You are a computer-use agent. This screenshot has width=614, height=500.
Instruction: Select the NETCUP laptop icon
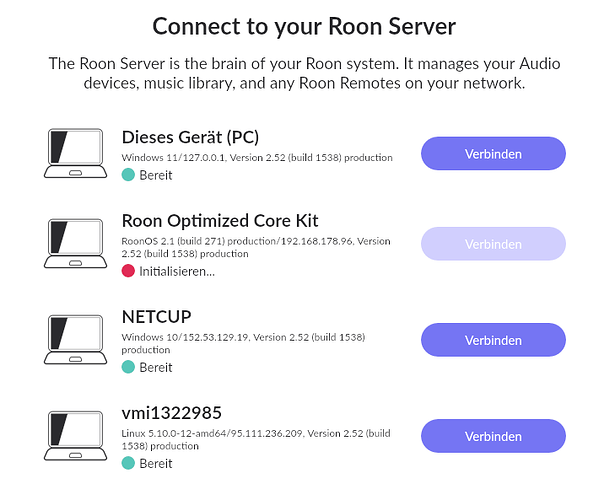[x=75, y=339]
